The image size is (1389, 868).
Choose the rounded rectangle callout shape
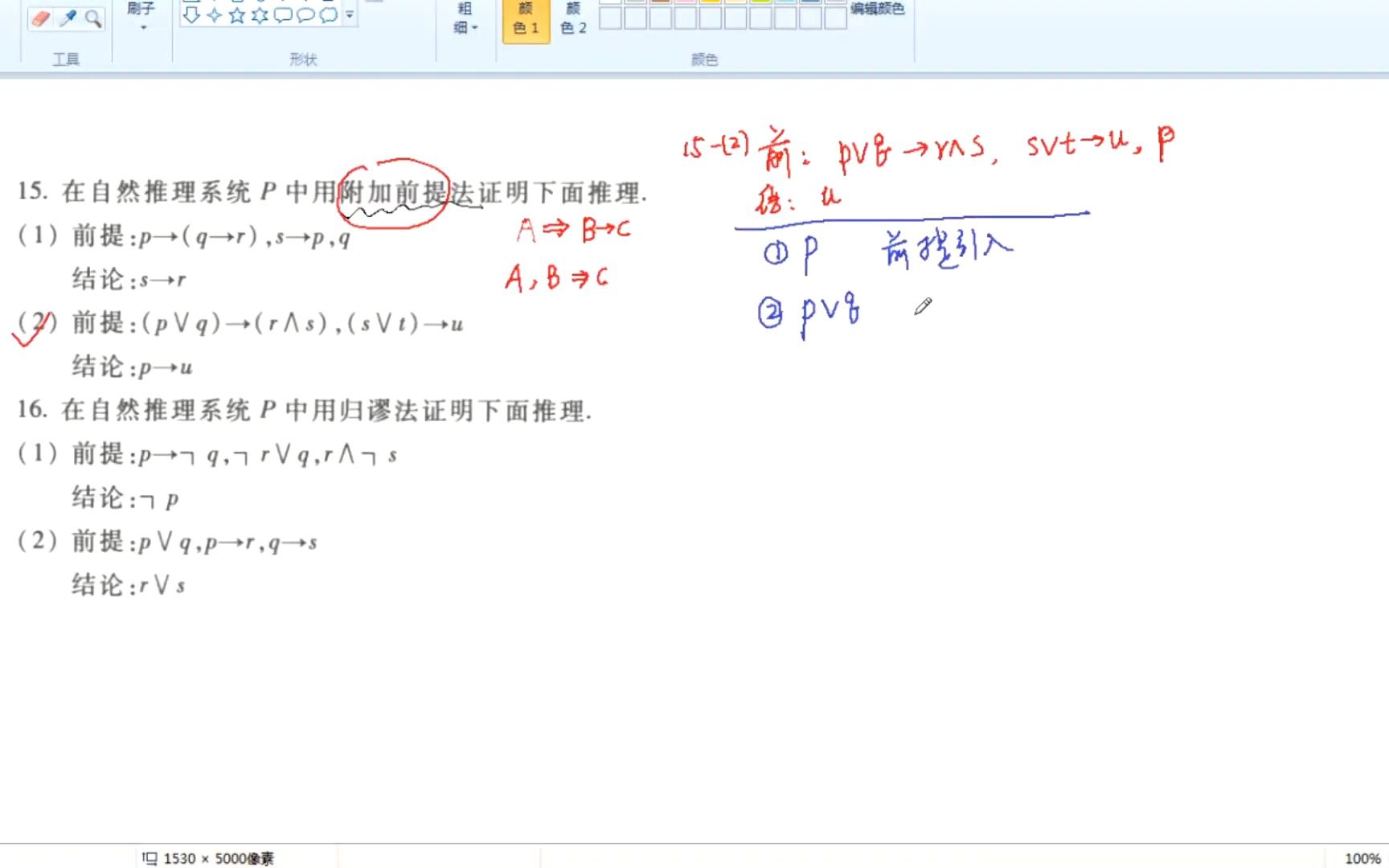click(x=282, y=15)
